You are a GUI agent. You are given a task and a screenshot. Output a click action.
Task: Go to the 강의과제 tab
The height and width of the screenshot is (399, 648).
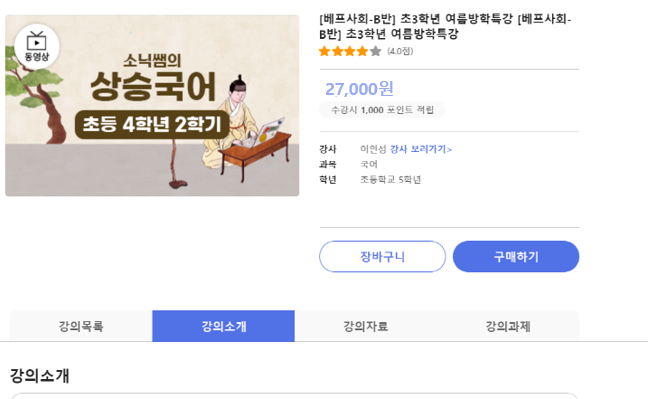point(508,326)
